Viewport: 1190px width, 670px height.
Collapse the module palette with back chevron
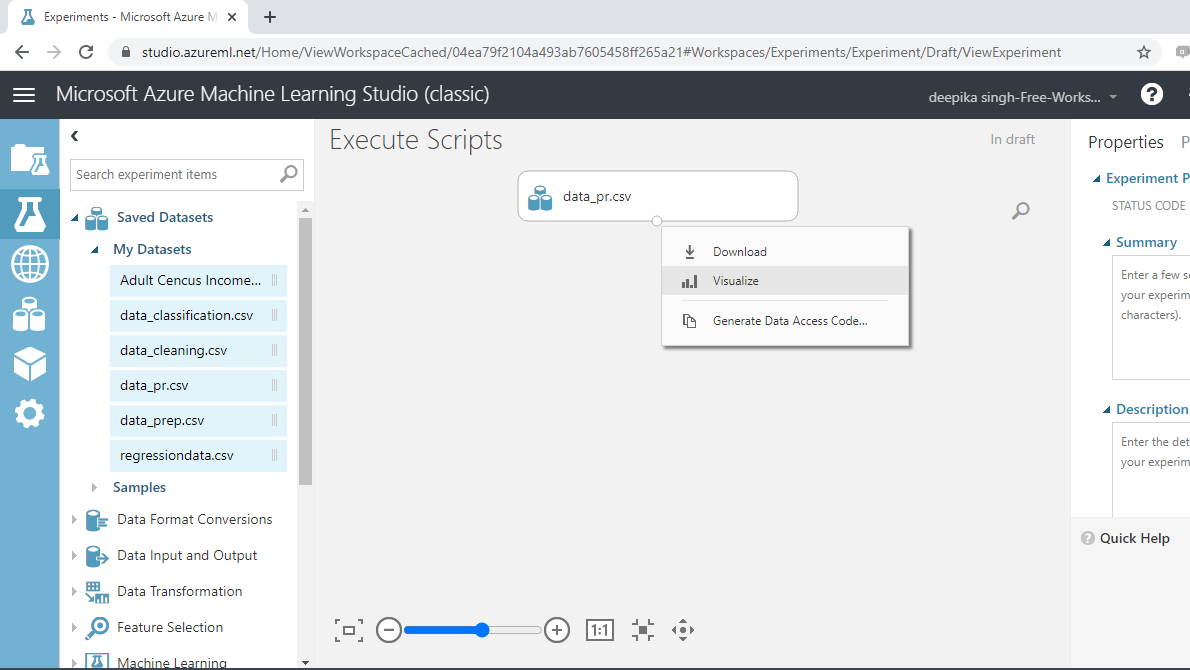(74, 136)
